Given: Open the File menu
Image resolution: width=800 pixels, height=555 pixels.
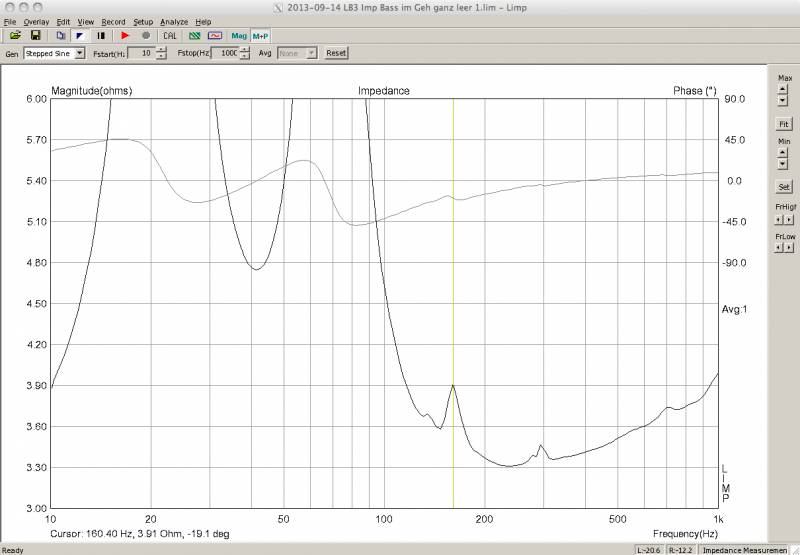Looking at the screenshot, I should [x=10, y=22].
